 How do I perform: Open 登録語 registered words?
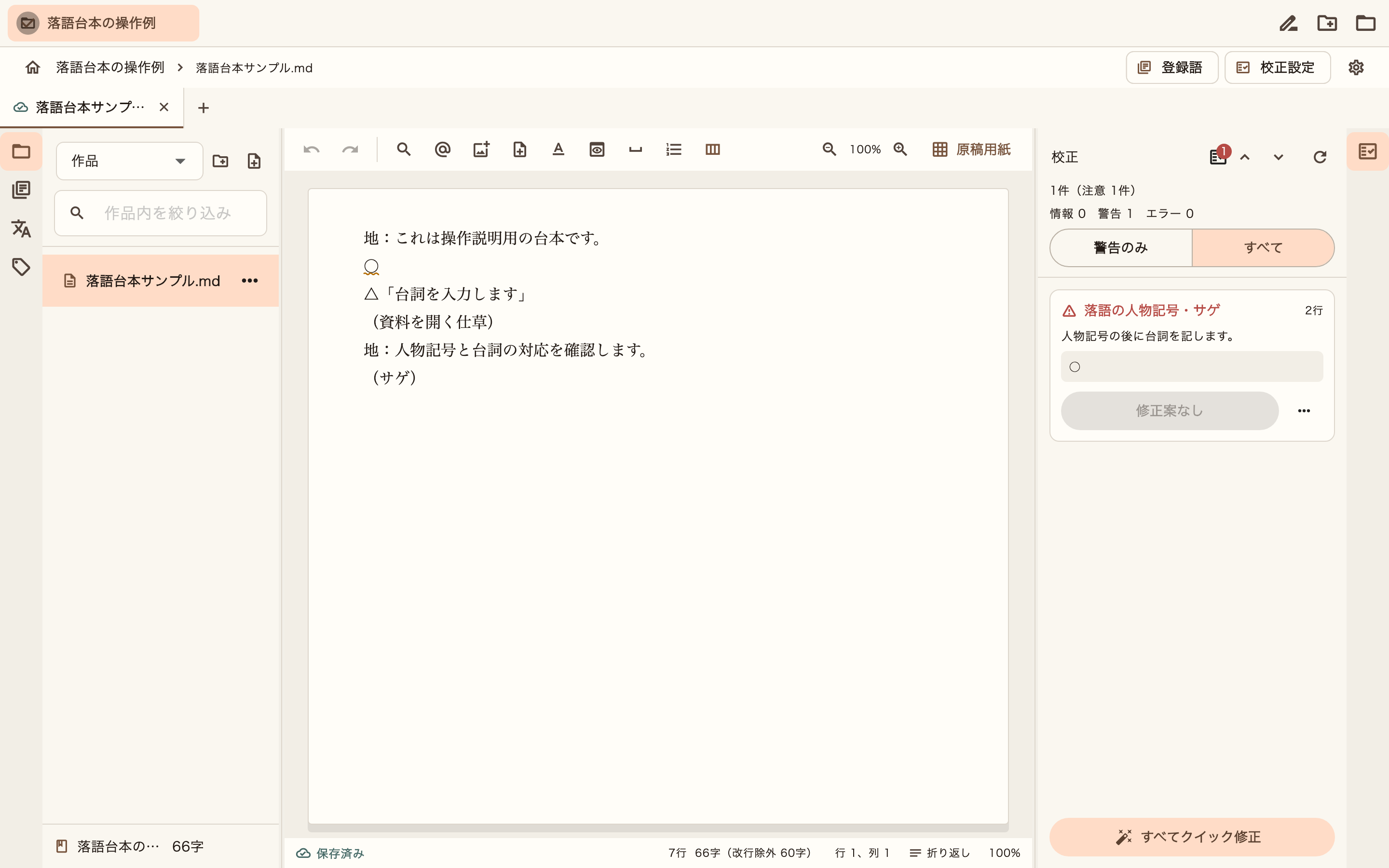[x=1171, y=68]
